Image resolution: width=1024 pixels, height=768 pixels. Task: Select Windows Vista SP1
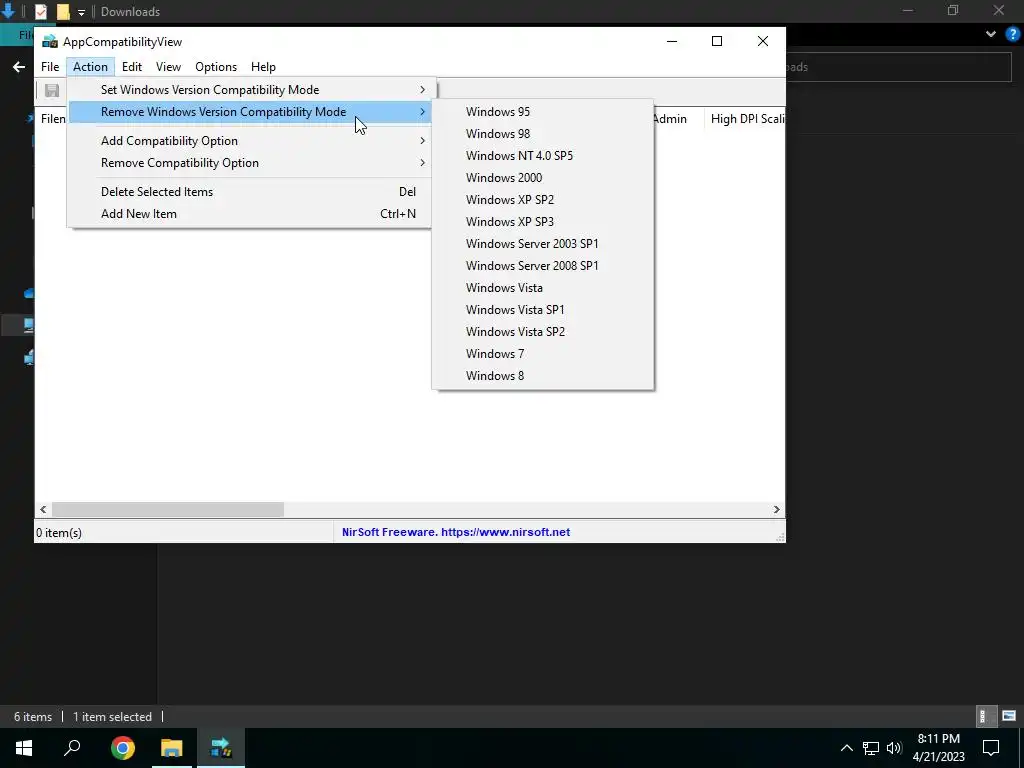coord(543,310)
